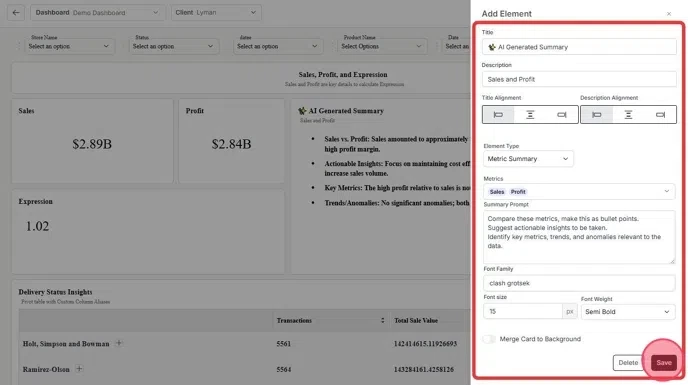Click the Total Sale Value column header
688x385 pixels.
[x=416, y=320]
